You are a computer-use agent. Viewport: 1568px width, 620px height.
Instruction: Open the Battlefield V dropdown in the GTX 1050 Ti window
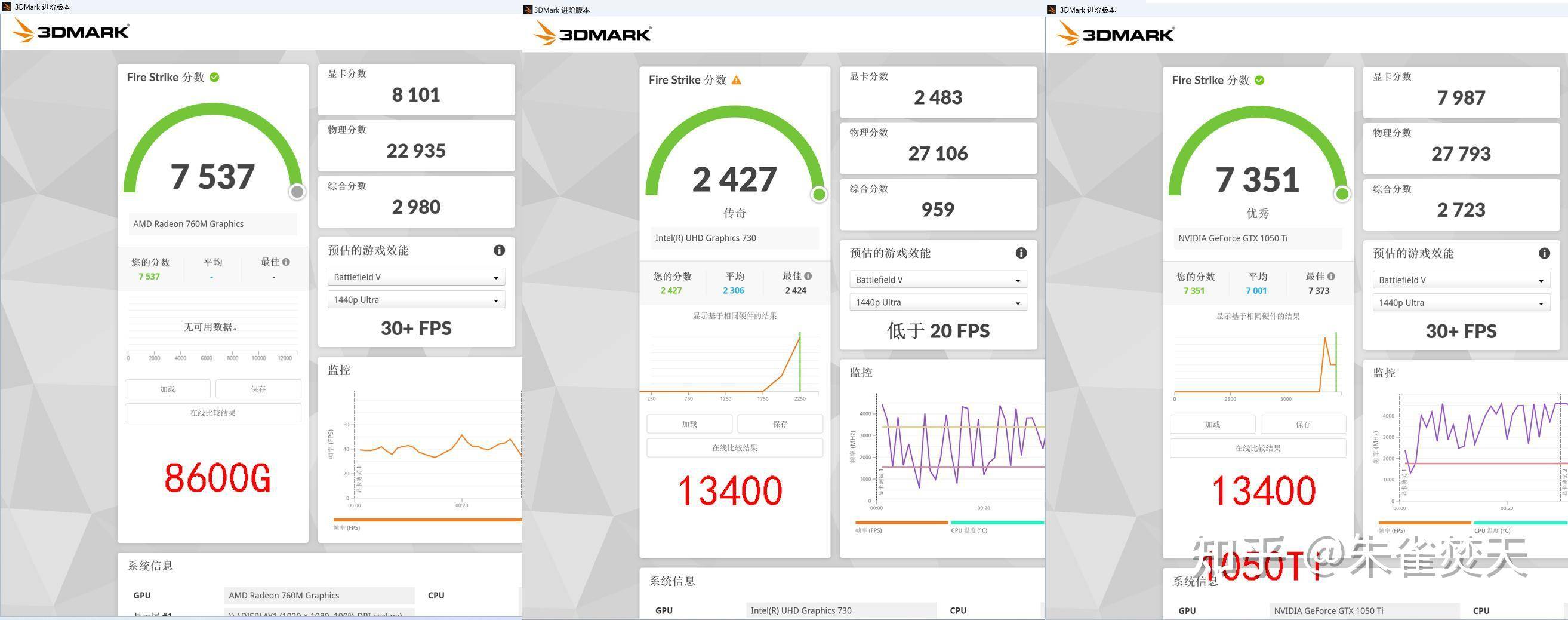(x=1461, y=280)
